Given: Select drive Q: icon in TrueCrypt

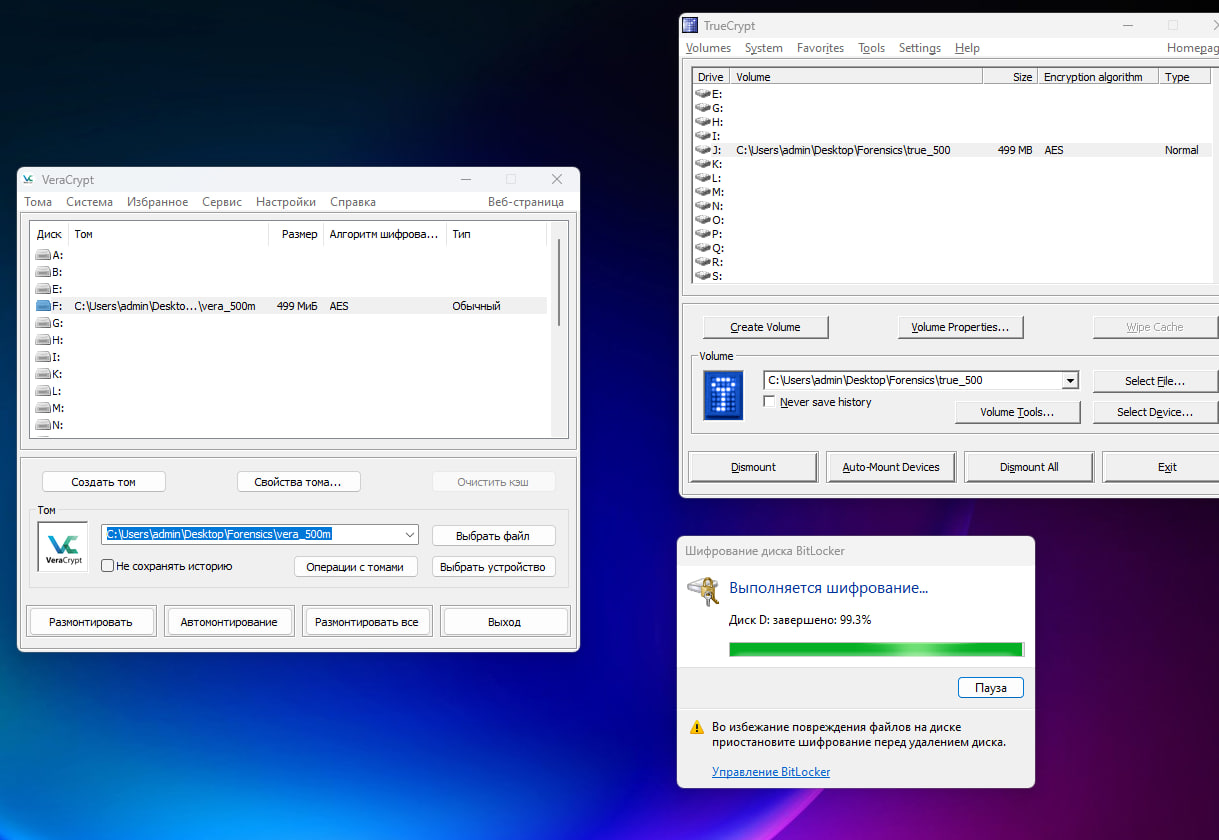Looking at the screenshot, I should point(703,248).
